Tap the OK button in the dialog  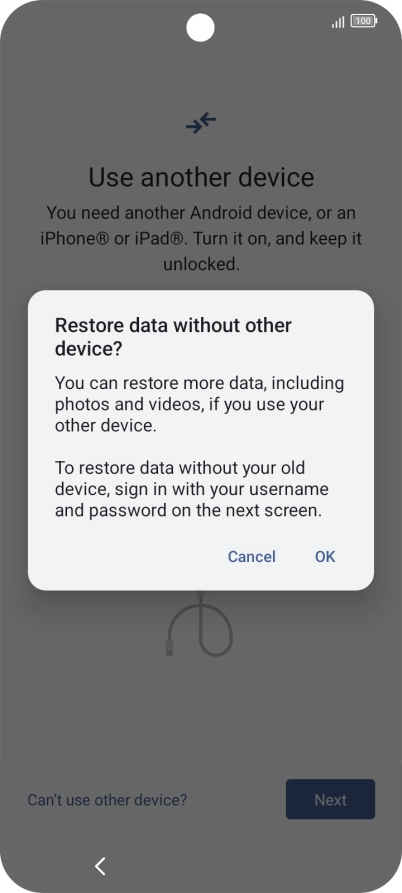[325, 556]
